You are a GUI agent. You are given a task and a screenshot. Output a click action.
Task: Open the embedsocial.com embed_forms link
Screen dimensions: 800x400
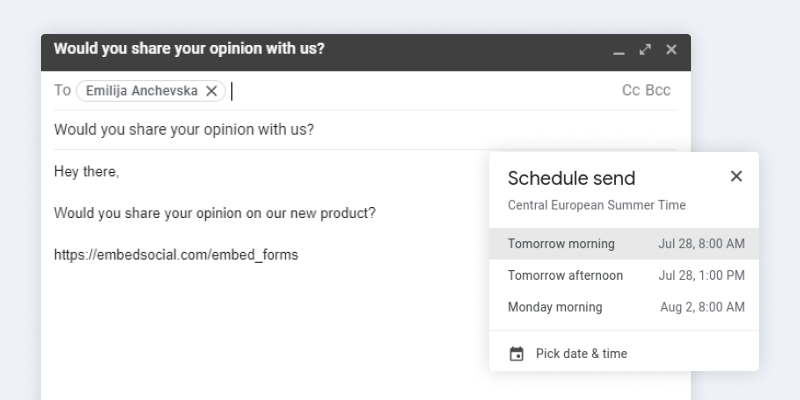click(x=176, y=255)
